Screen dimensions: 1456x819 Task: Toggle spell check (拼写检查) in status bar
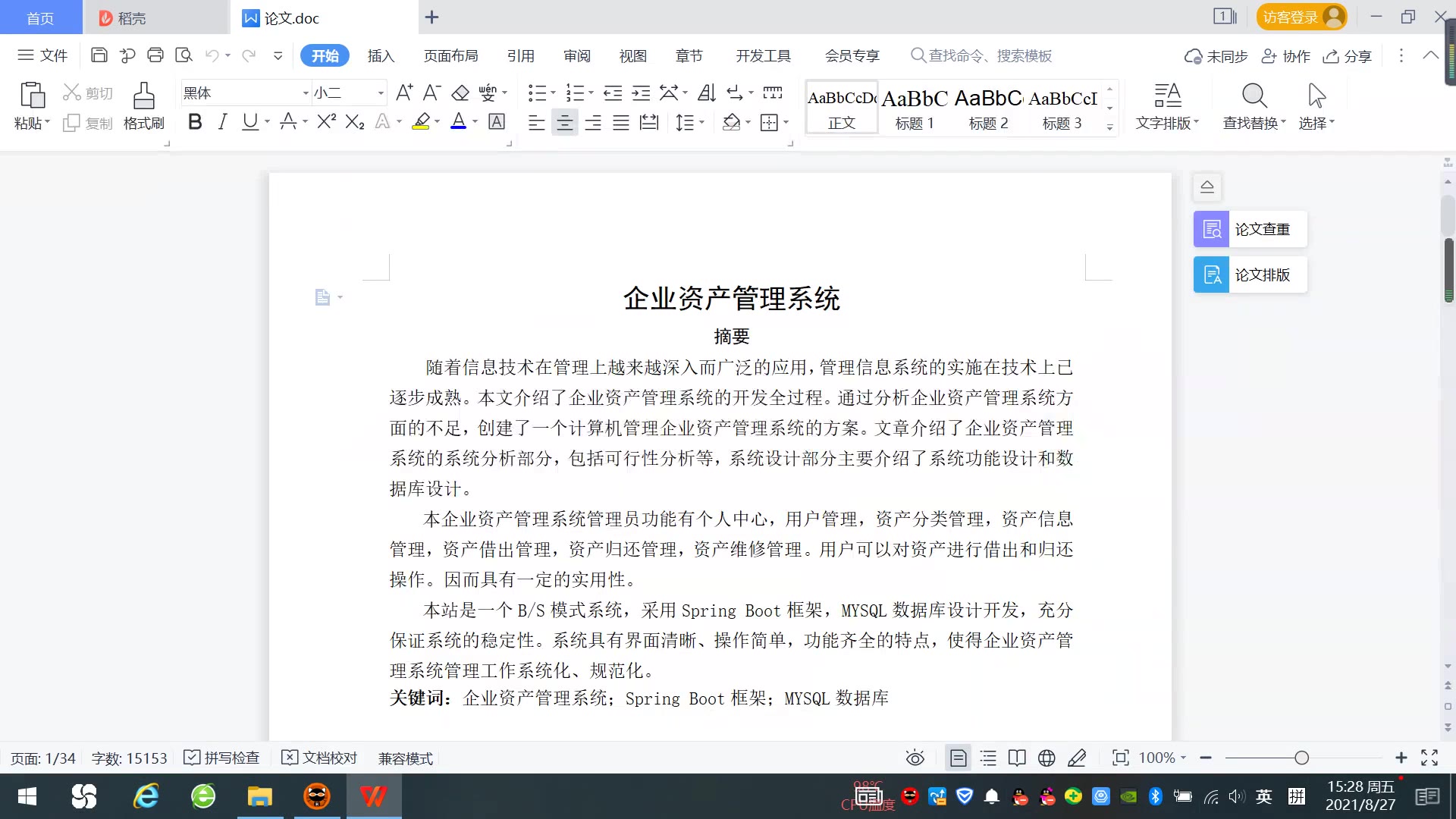coord(222,758)
